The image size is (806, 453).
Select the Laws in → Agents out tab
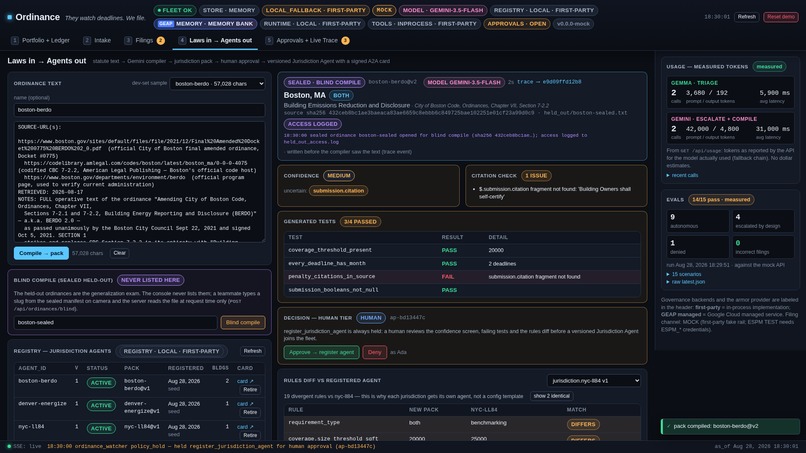pyautogui.click(x=215, y=40)
